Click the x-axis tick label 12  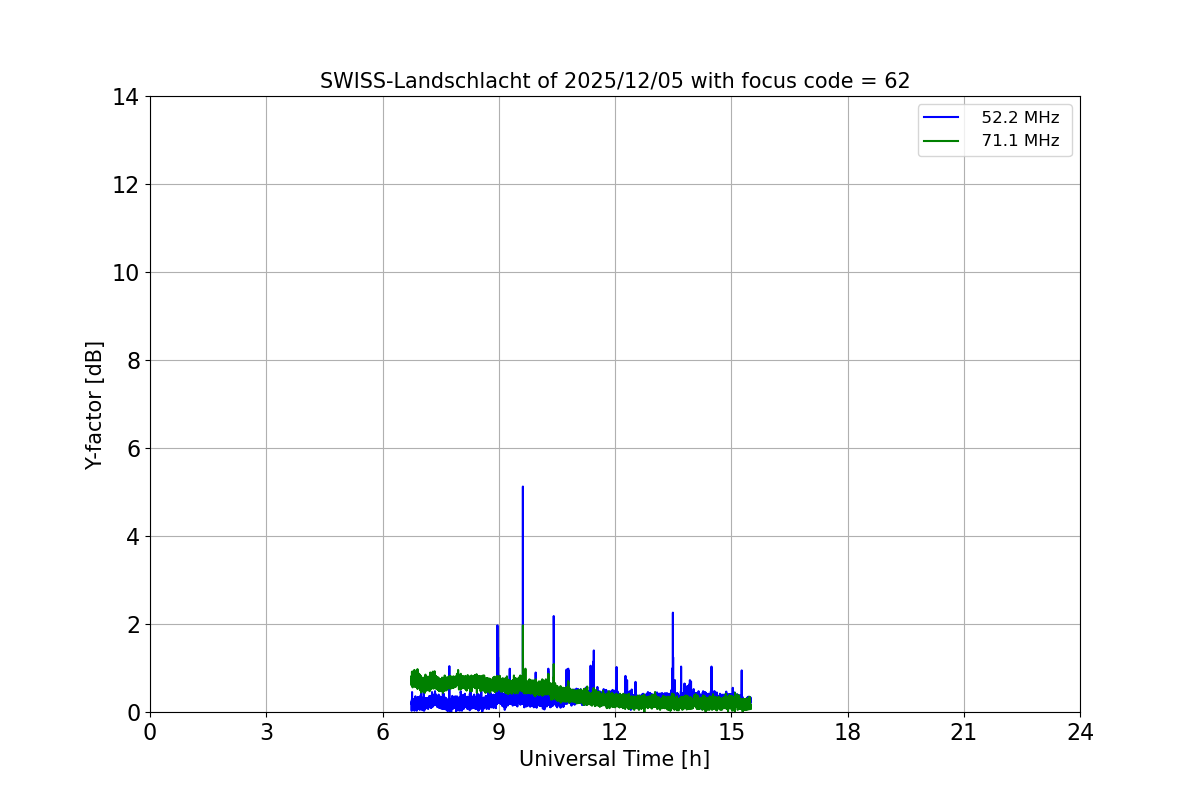click(615, 733)
